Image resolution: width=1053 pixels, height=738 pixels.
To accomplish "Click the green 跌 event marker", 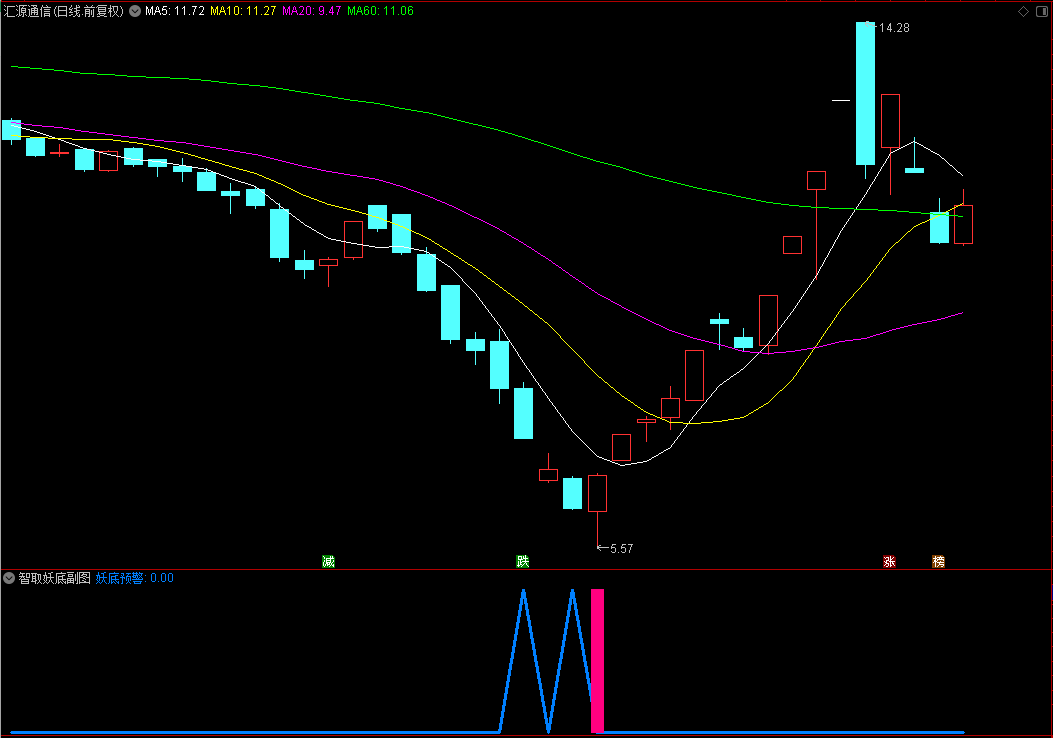I will [x=523, y=561].
